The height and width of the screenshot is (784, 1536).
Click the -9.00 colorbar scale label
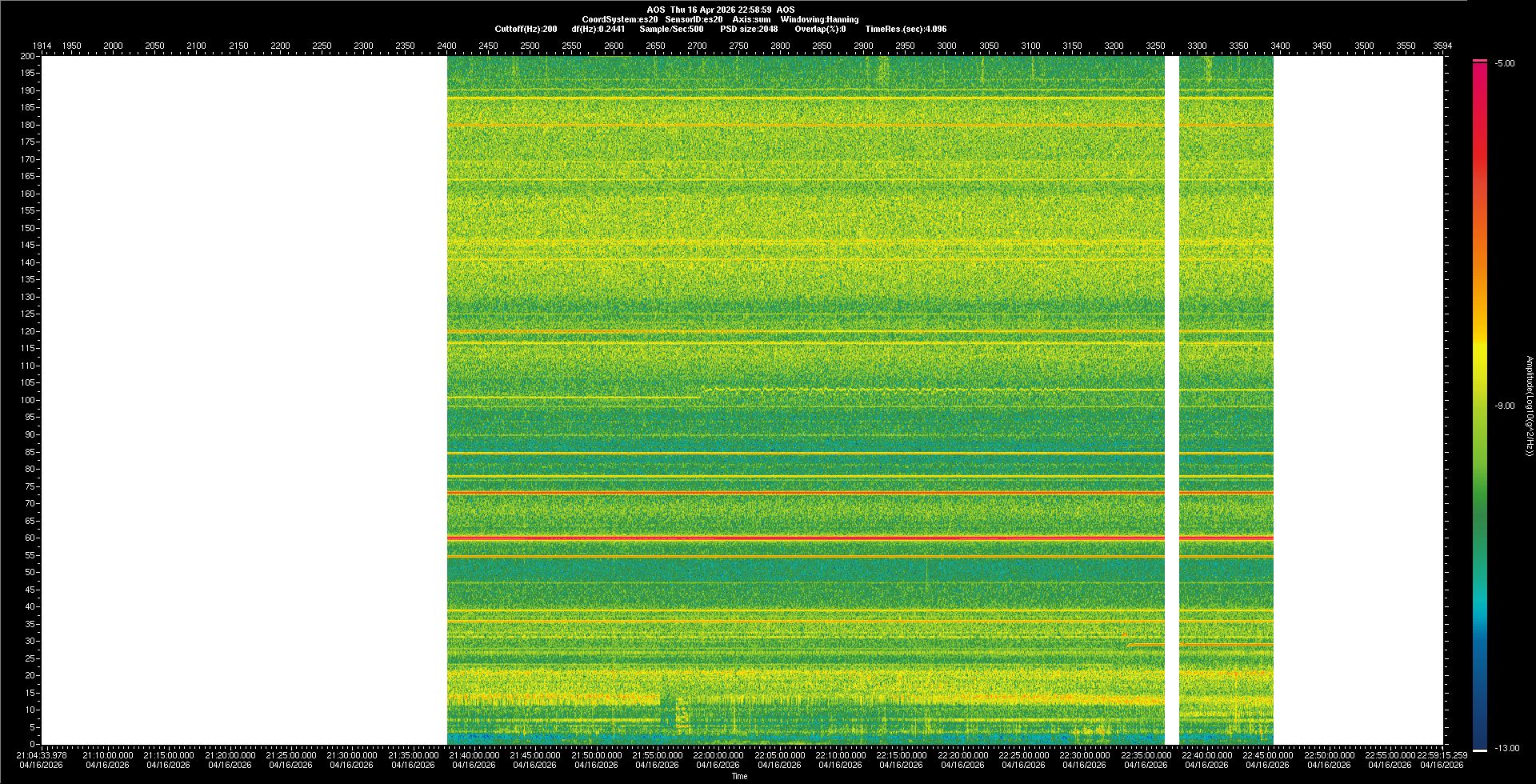click(x=1504, y=406)
